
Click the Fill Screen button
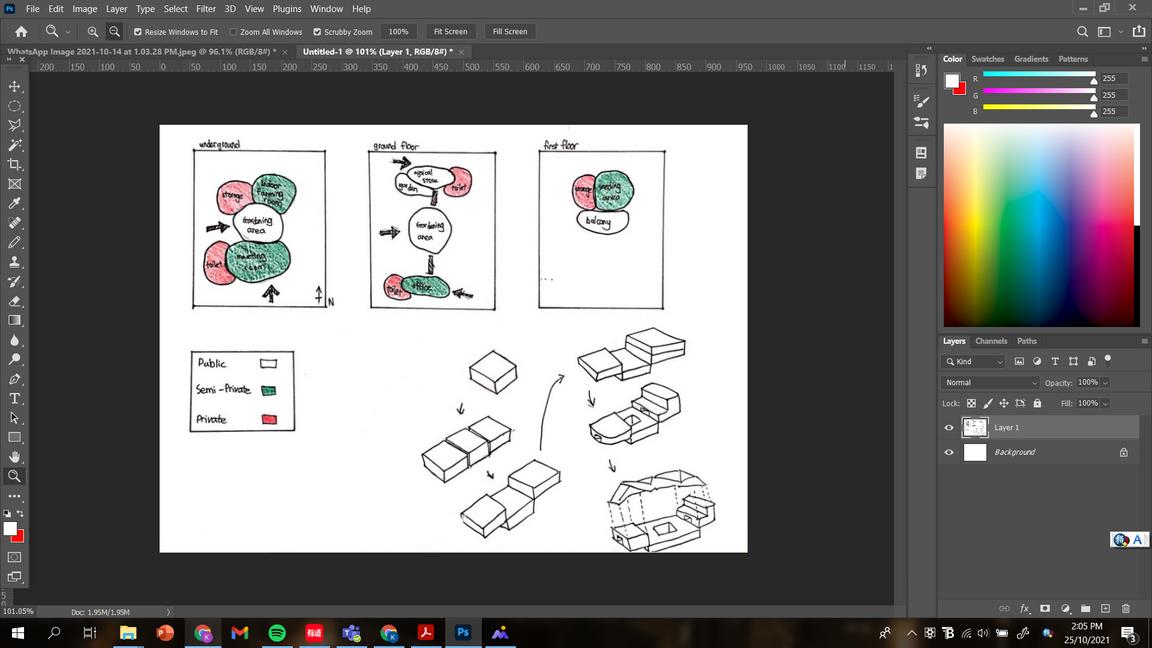point(510,32)
